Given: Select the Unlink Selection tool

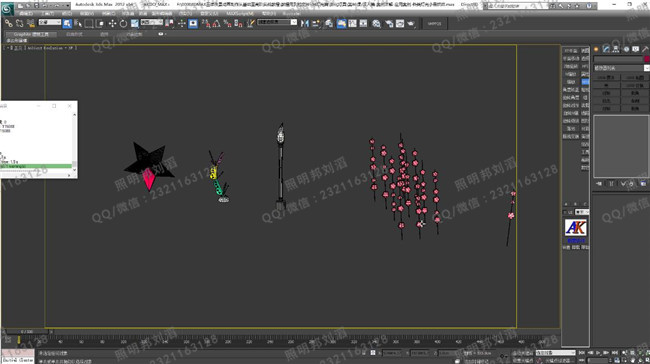Looking at the screenshot, I should pyautogui.click(x=19, y=24).
